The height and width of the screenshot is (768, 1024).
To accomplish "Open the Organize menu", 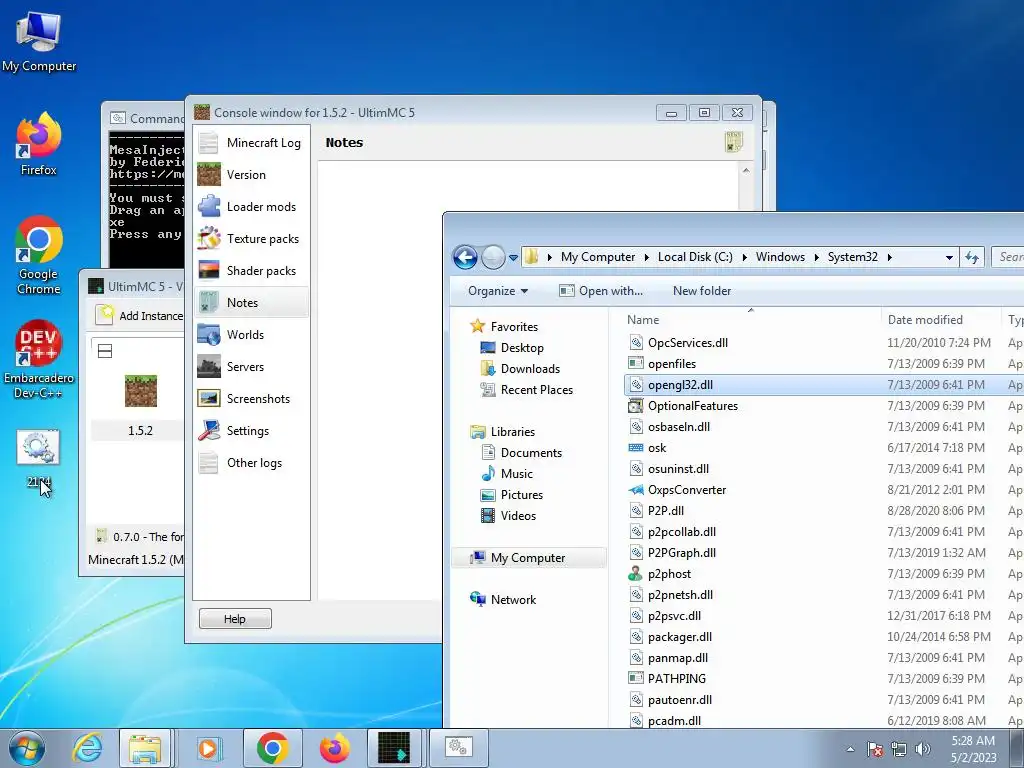I will coord(498,291).
